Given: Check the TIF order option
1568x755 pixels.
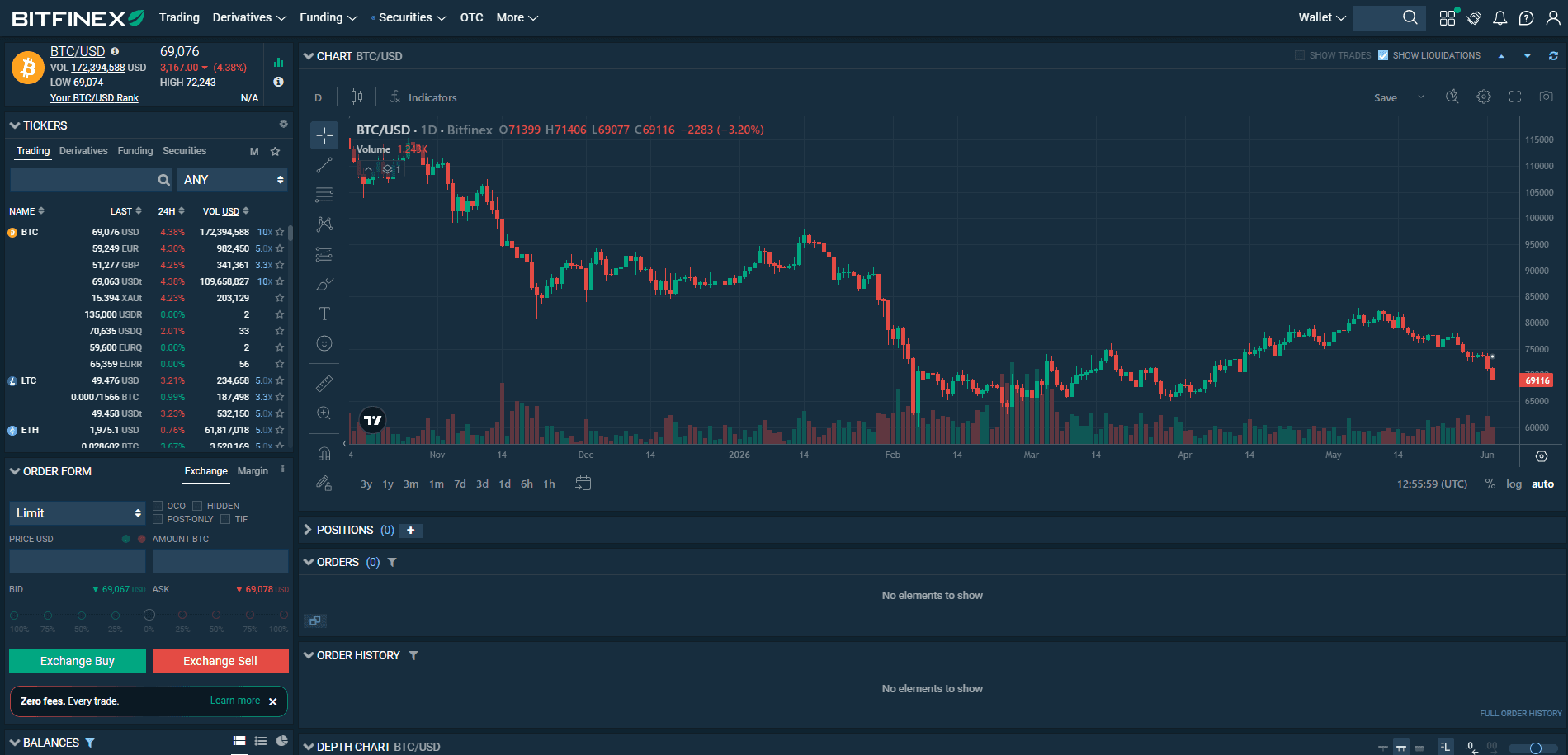Looking at the screenshot, I should [225, 519].
